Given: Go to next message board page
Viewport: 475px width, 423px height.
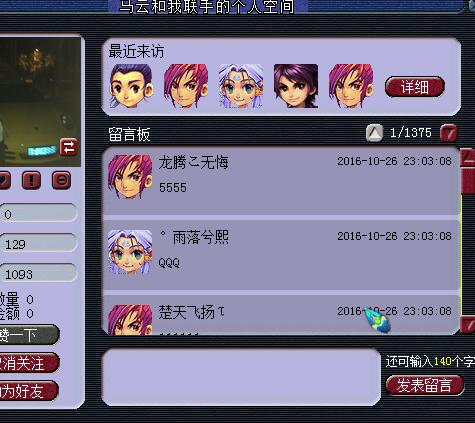Looking at the screenshot, I should (449, 133).
